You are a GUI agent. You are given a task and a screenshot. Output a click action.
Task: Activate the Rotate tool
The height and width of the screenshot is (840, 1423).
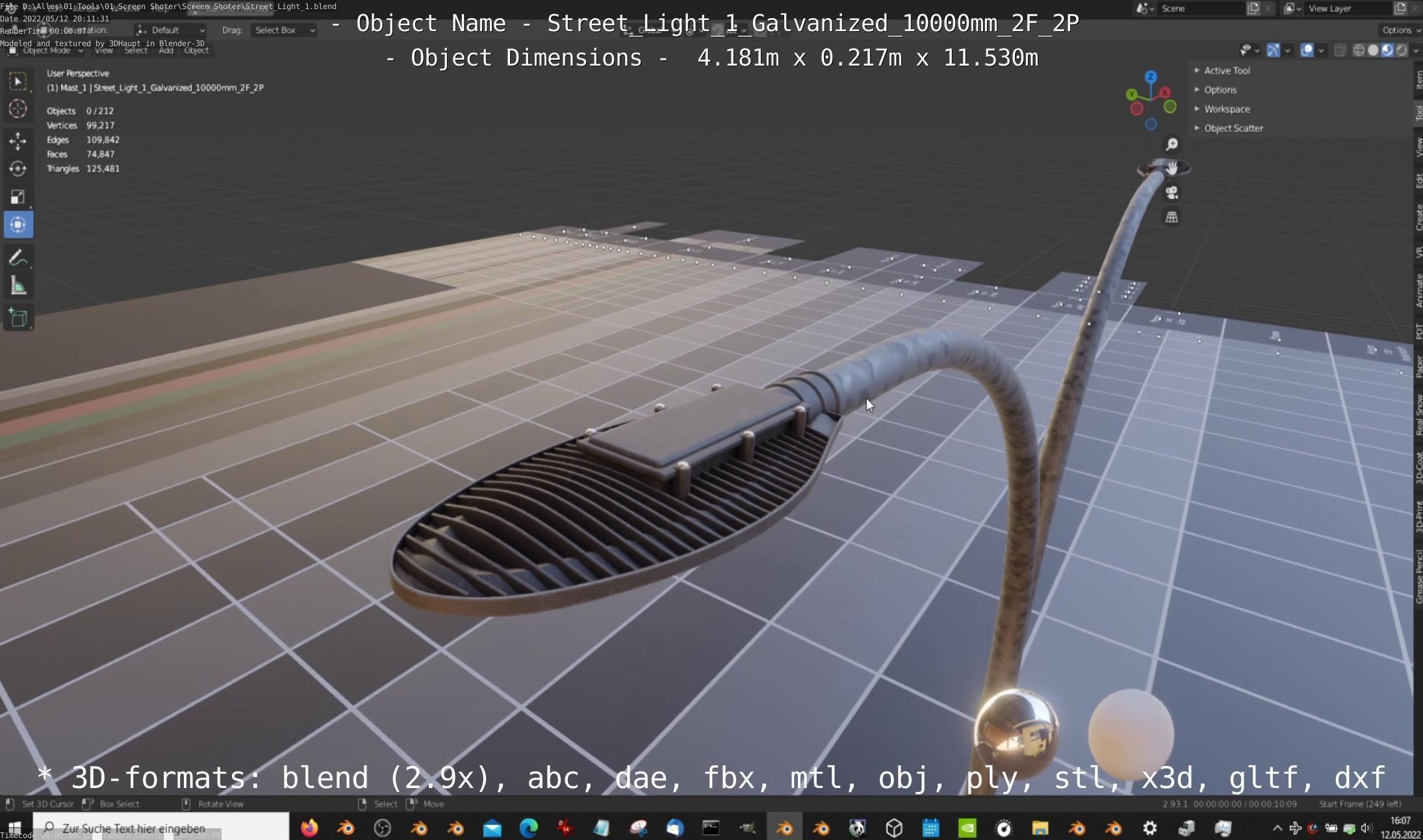click(18, 169)
